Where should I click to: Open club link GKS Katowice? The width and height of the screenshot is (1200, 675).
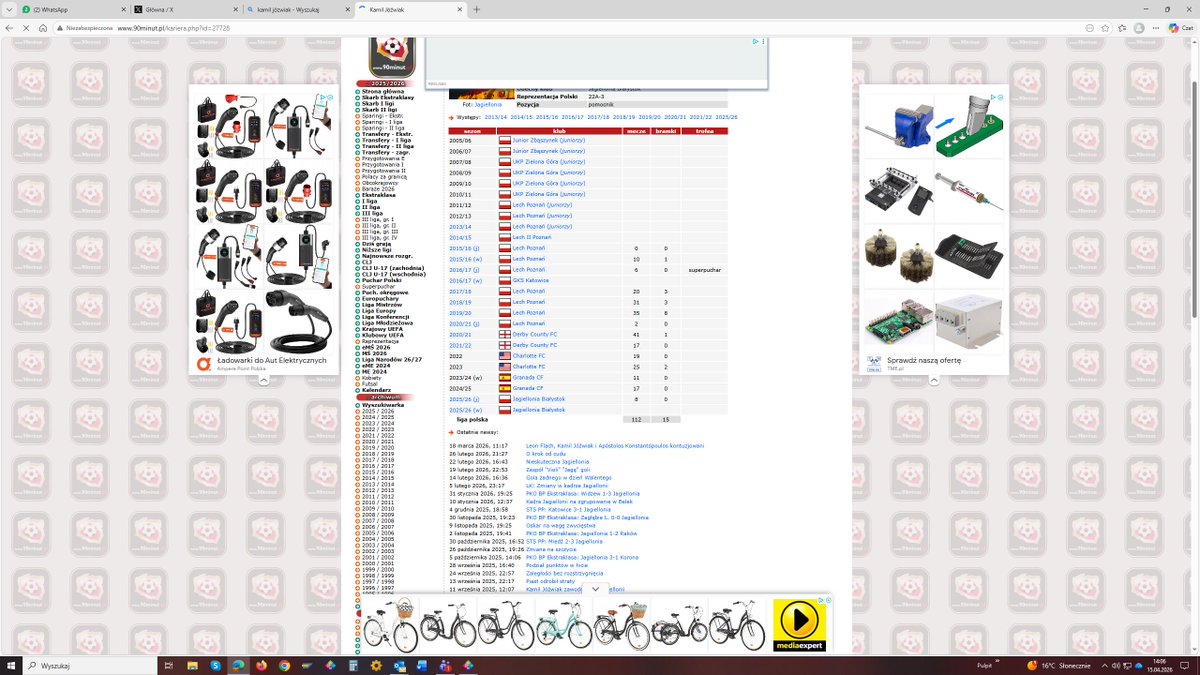pos(531,281)
